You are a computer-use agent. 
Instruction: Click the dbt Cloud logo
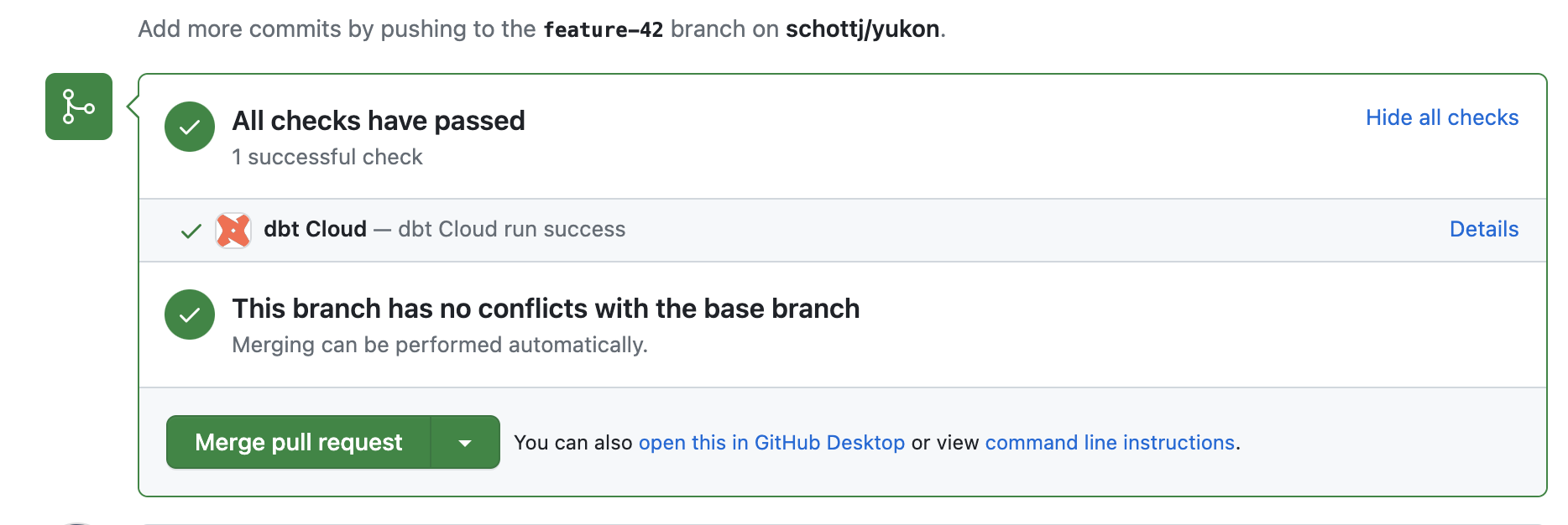233,230
